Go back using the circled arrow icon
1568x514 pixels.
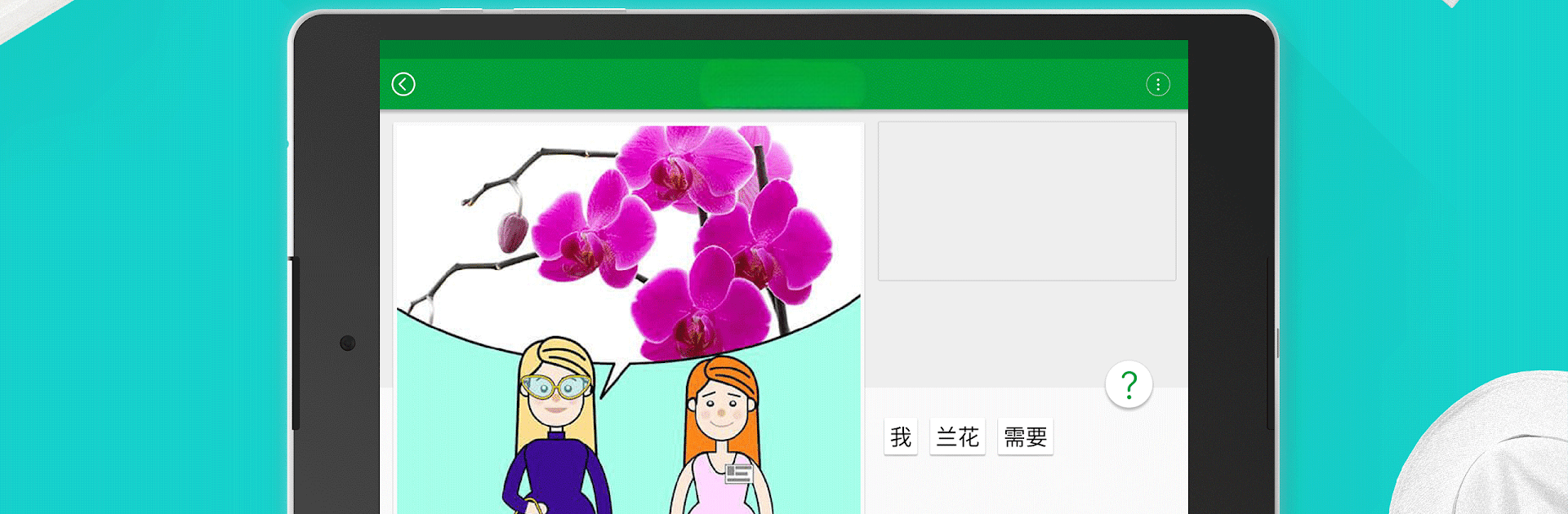click(403, 84)
